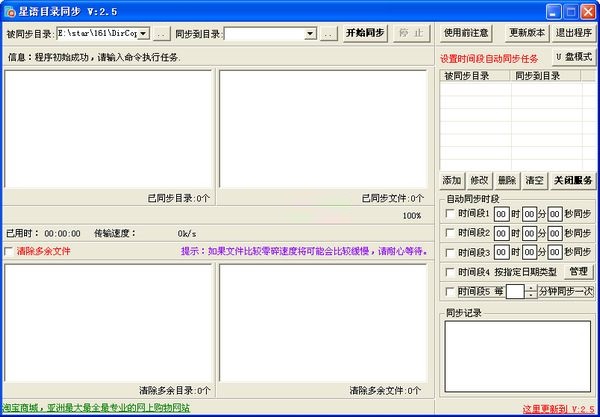This screenshot has height=417, width=600.
Task: Enable the 时间段4 checkbox
Action: pyautogui.click(x=450, y=272)
